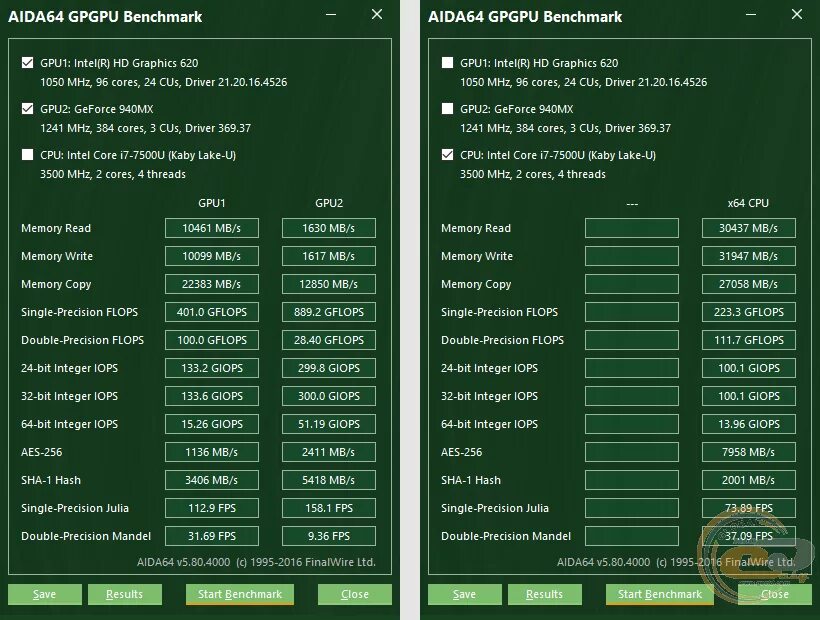Select GPU2 Mandel result 9.36 FPS
The height and width of the screenshot is (620, 820).
[328, 536]
